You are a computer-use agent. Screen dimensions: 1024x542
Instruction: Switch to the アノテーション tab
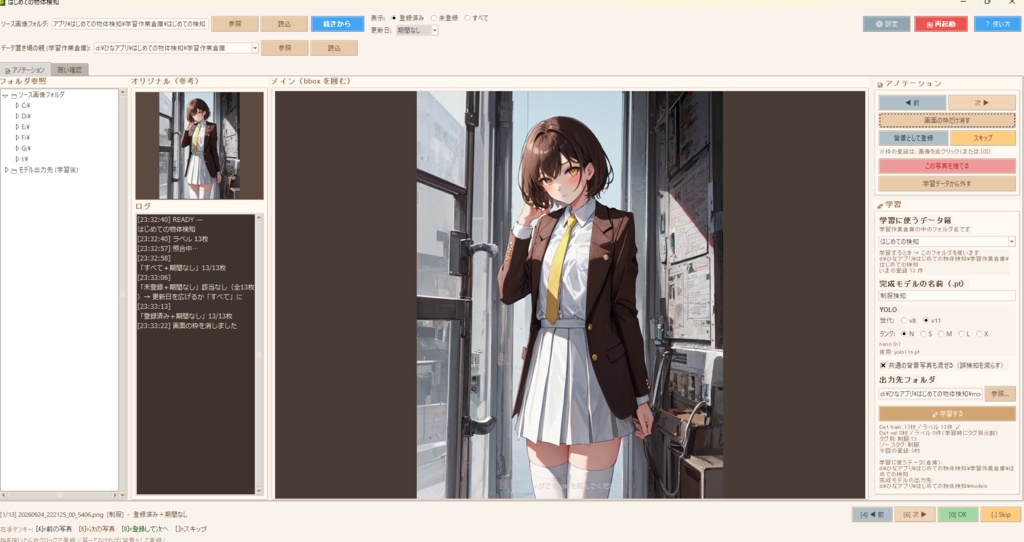click(x=25, y=69)
